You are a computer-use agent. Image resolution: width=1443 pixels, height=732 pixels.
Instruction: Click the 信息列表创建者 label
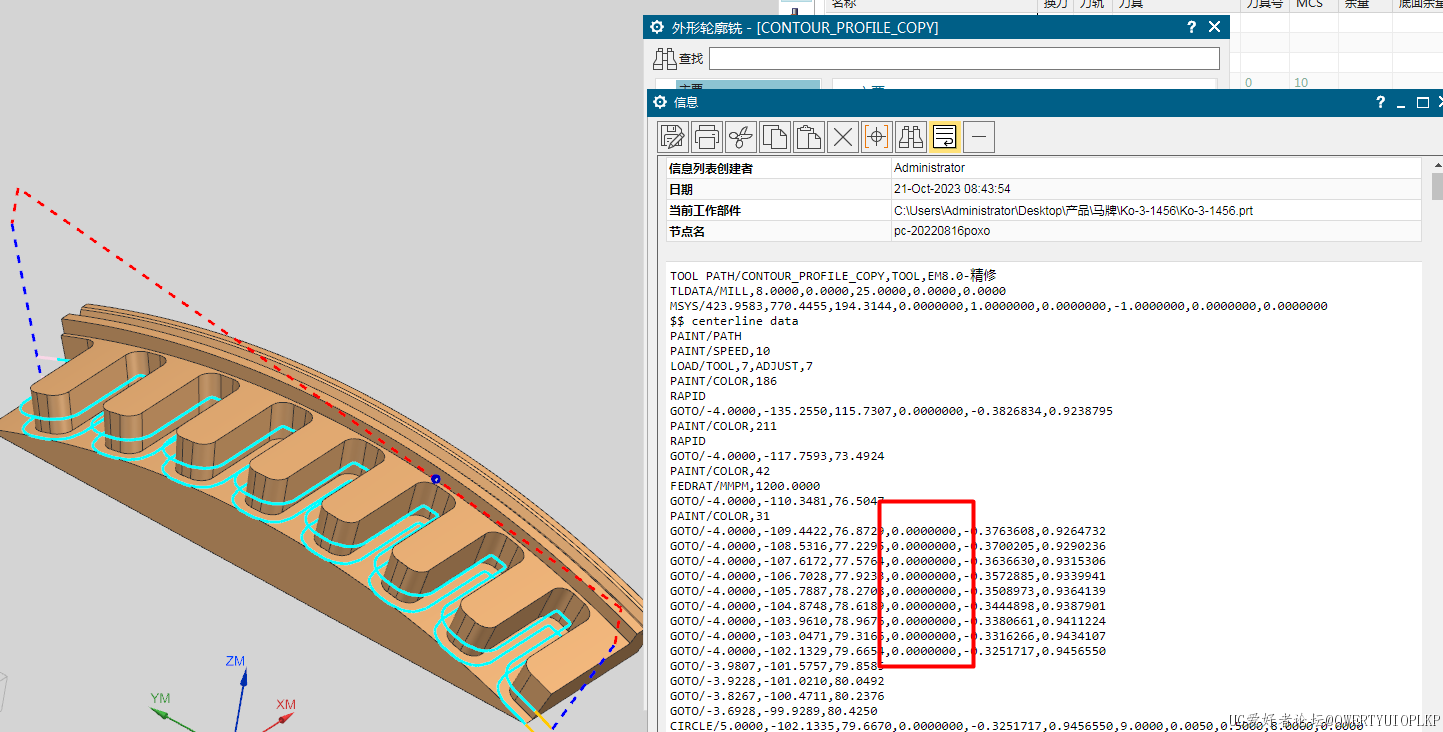(711, 168)
